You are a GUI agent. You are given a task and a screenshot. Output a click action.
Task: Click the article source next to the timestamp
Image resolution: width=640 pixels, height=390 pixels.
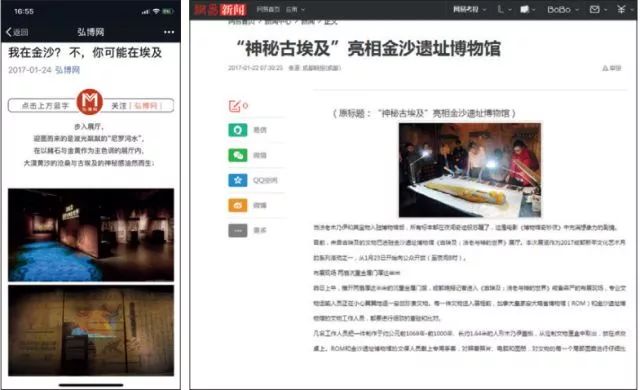point(314,68)
